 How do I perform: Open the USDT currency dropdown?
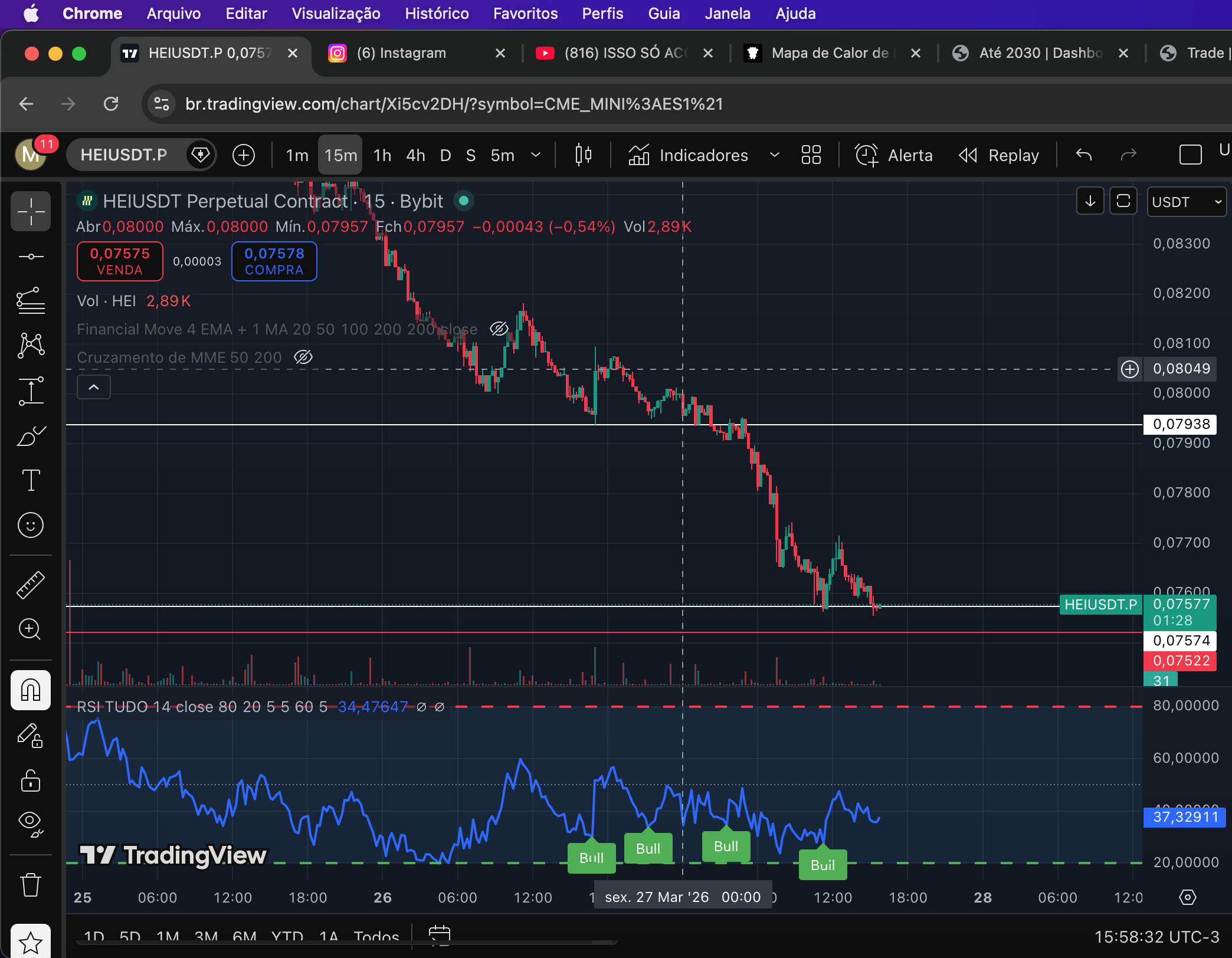coord(1186,202)
